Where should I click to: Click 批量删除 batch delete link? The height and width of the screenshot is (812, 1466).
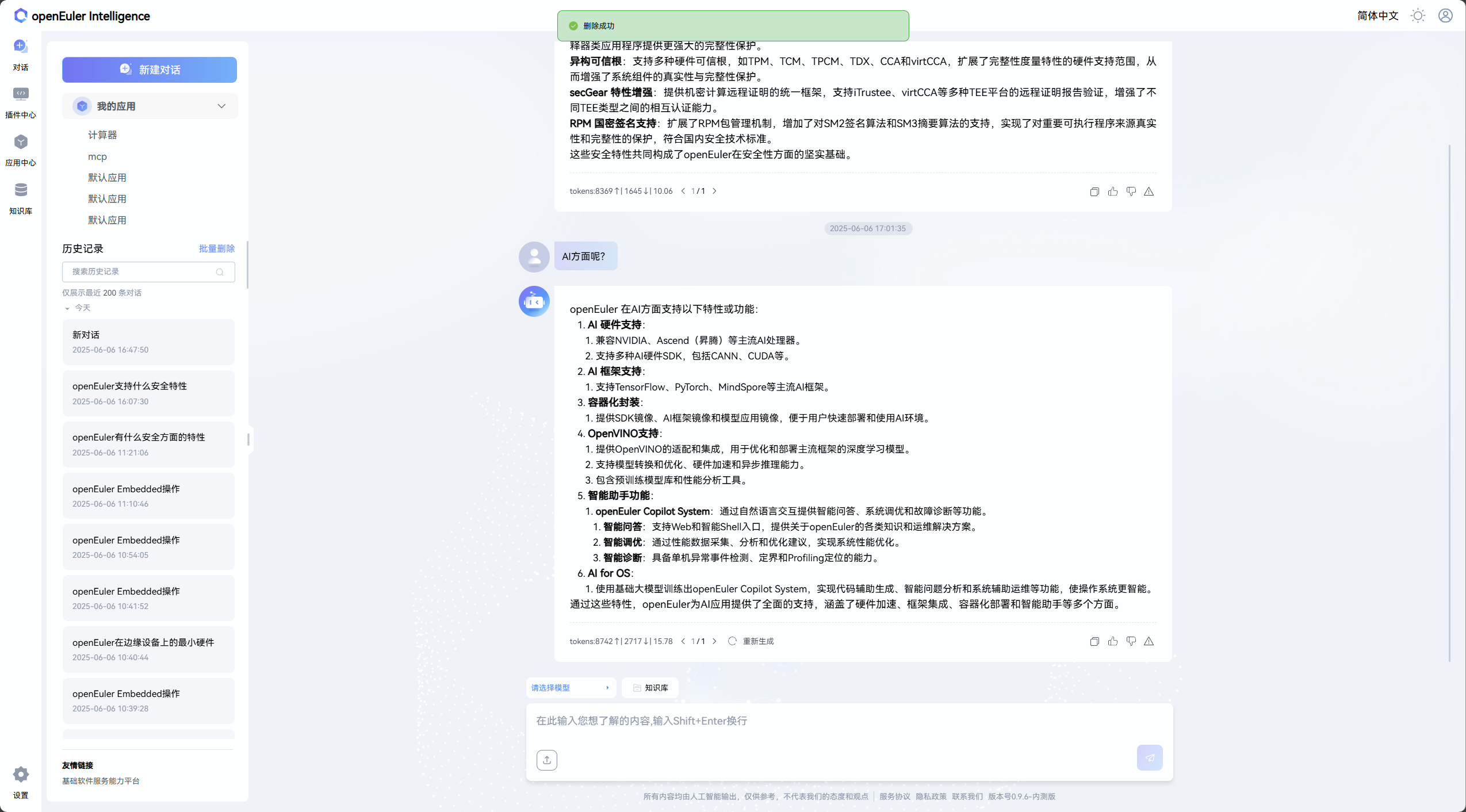point(217,248)
